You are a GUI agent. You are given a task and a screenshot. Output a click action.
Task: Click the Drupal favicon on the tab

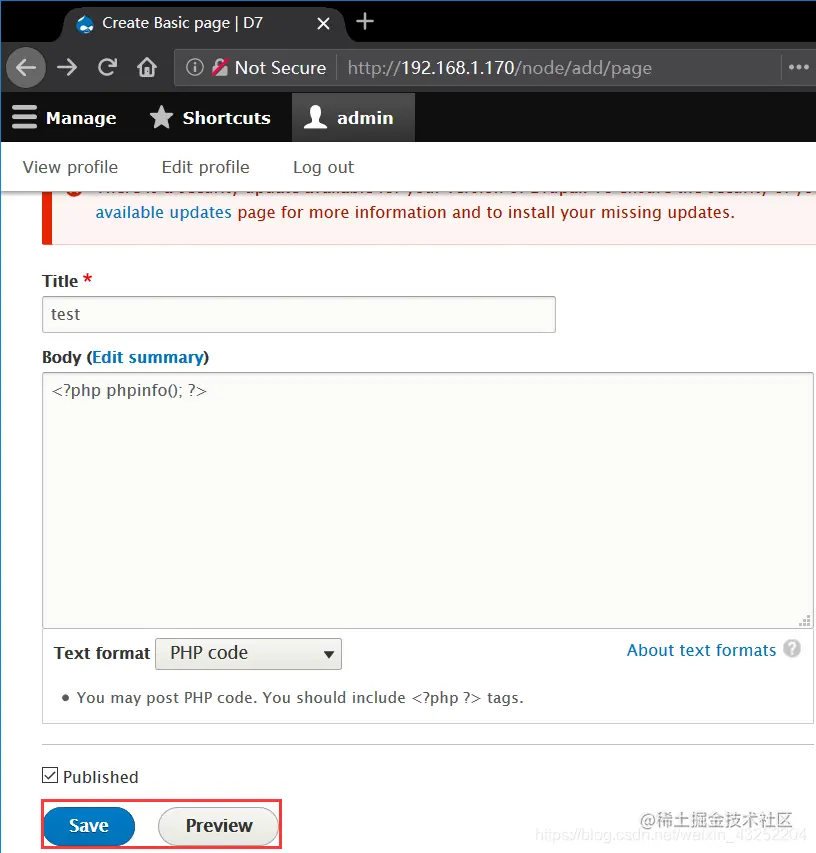coord(85,23)
